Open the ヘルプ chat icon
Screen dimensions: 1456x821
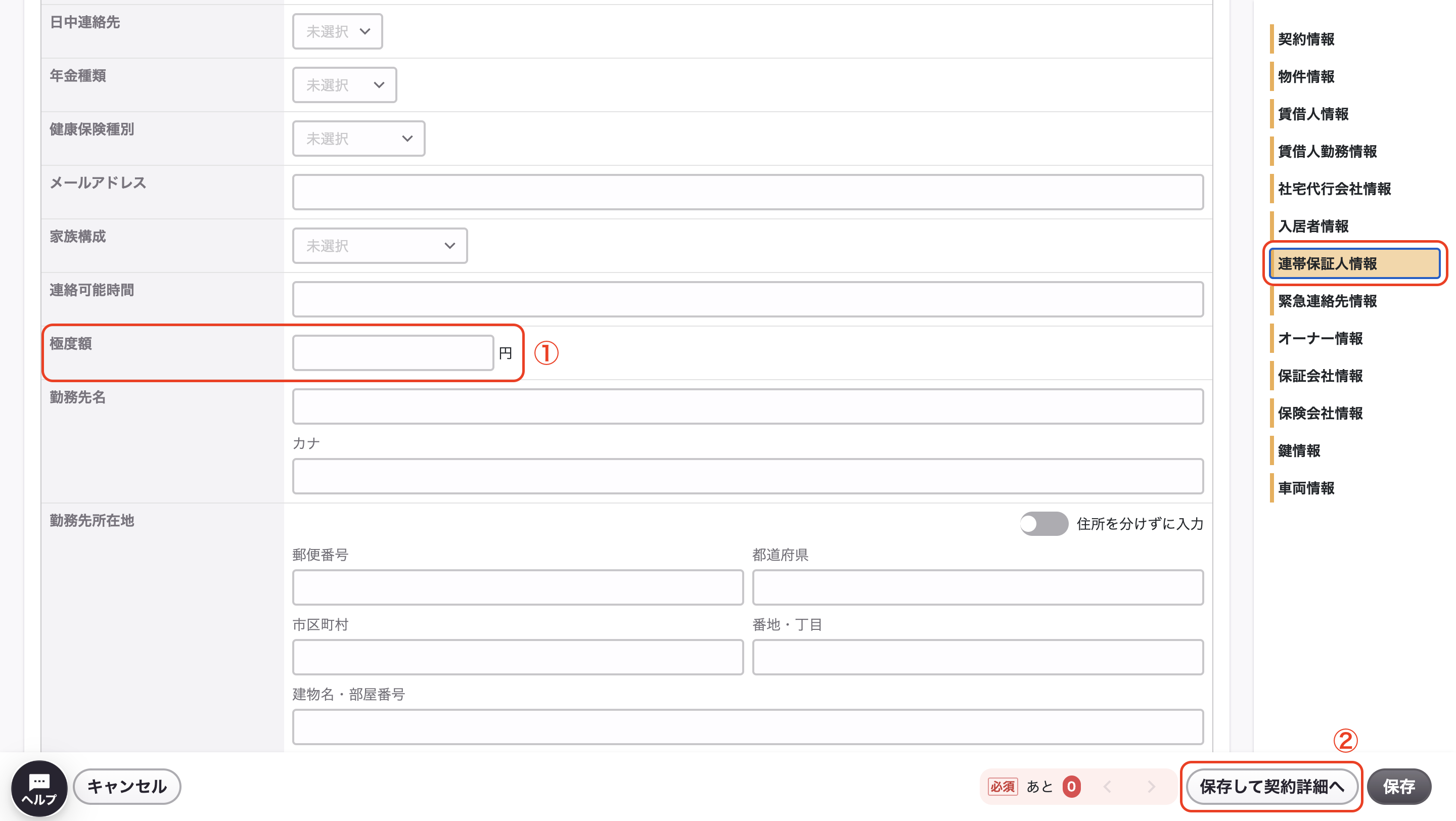[x=39, y=788]
